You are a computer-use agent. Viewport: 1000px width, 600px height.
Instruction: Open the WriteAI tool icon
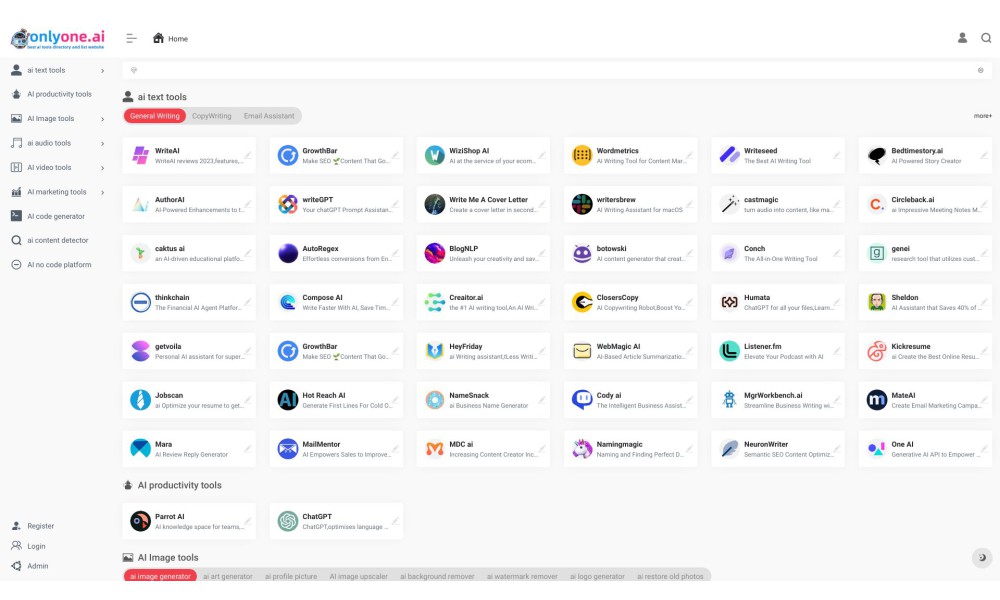pos(140,155)
